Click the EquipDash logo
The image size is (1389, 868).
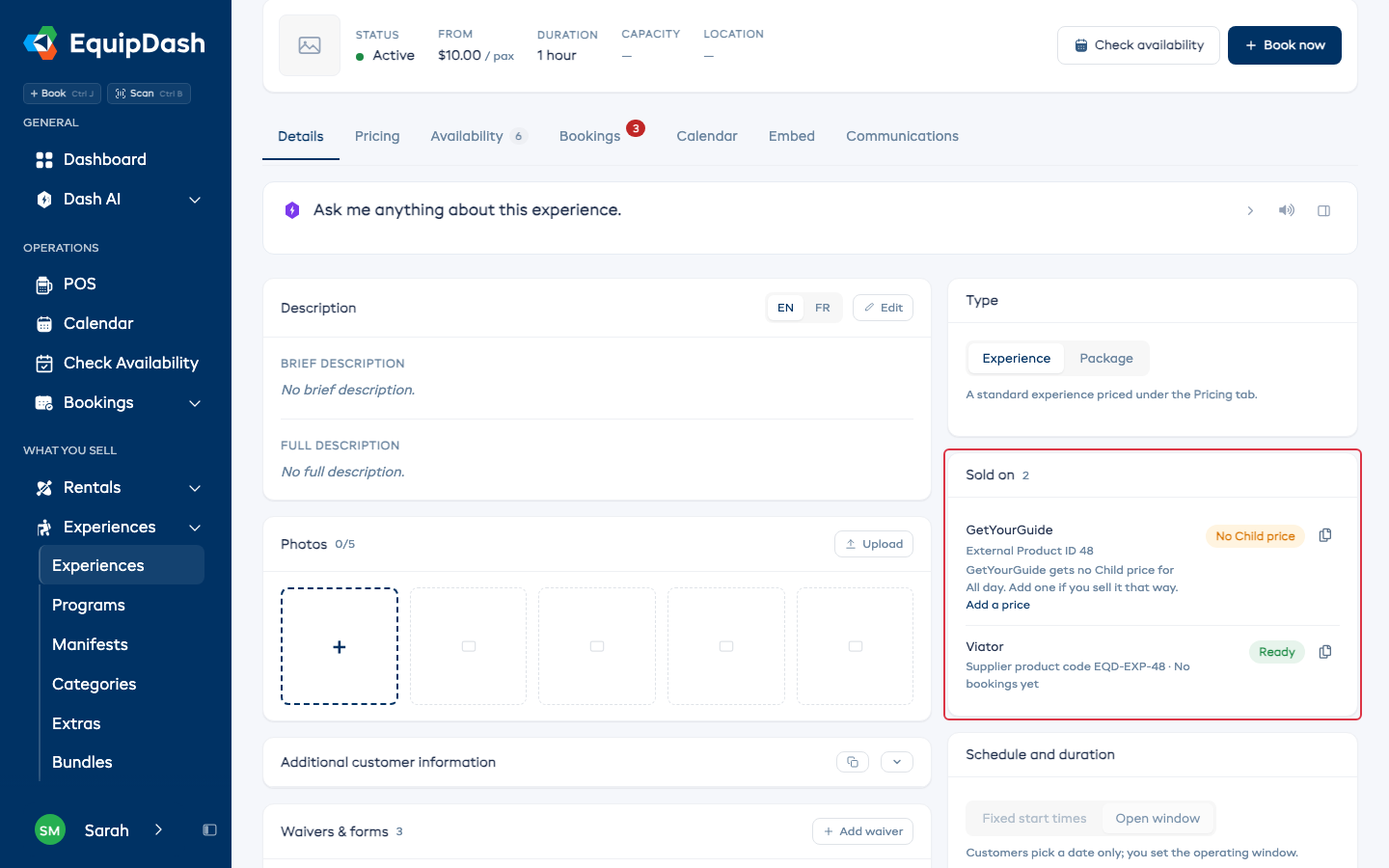point(114,43)
